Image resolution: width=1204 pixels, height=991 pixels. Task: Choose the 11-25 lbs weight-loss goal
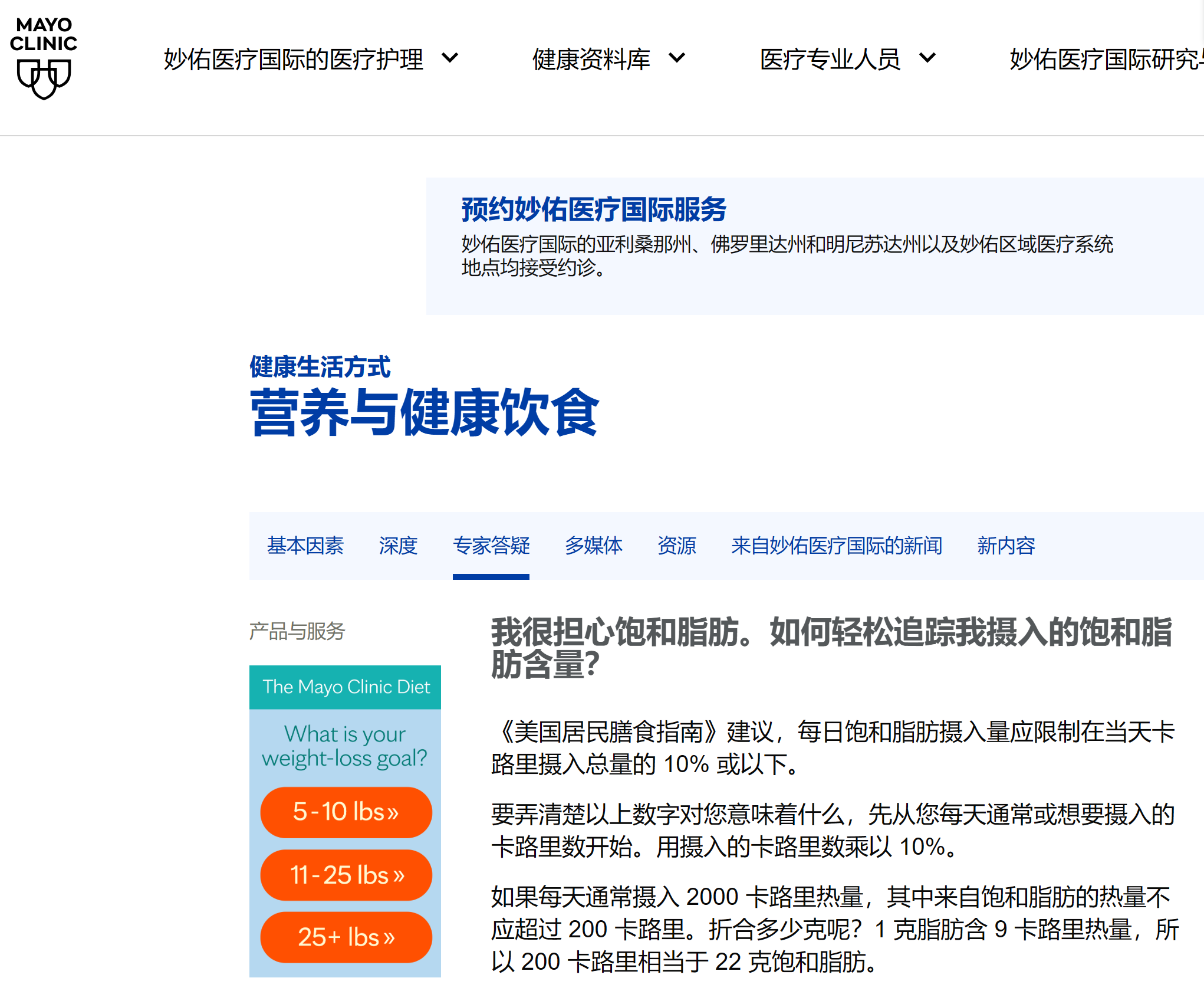pyautogui.click(x=346, y=875)
